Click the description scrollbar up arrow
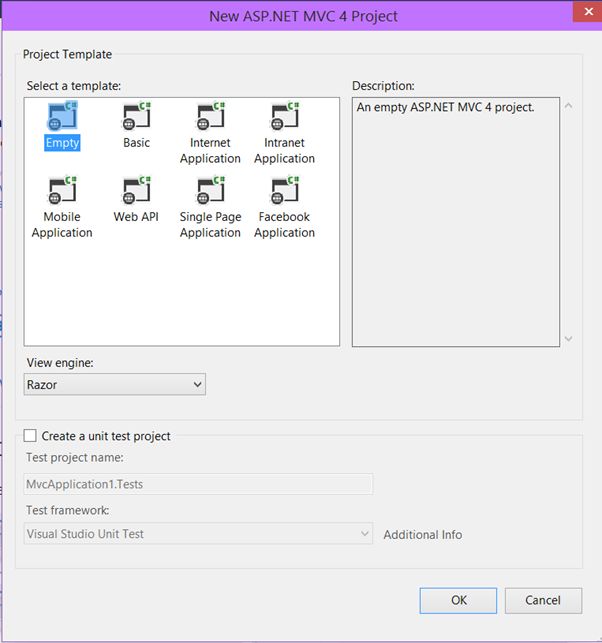Viewport: 602px width, 643px height. pos(568,106)
